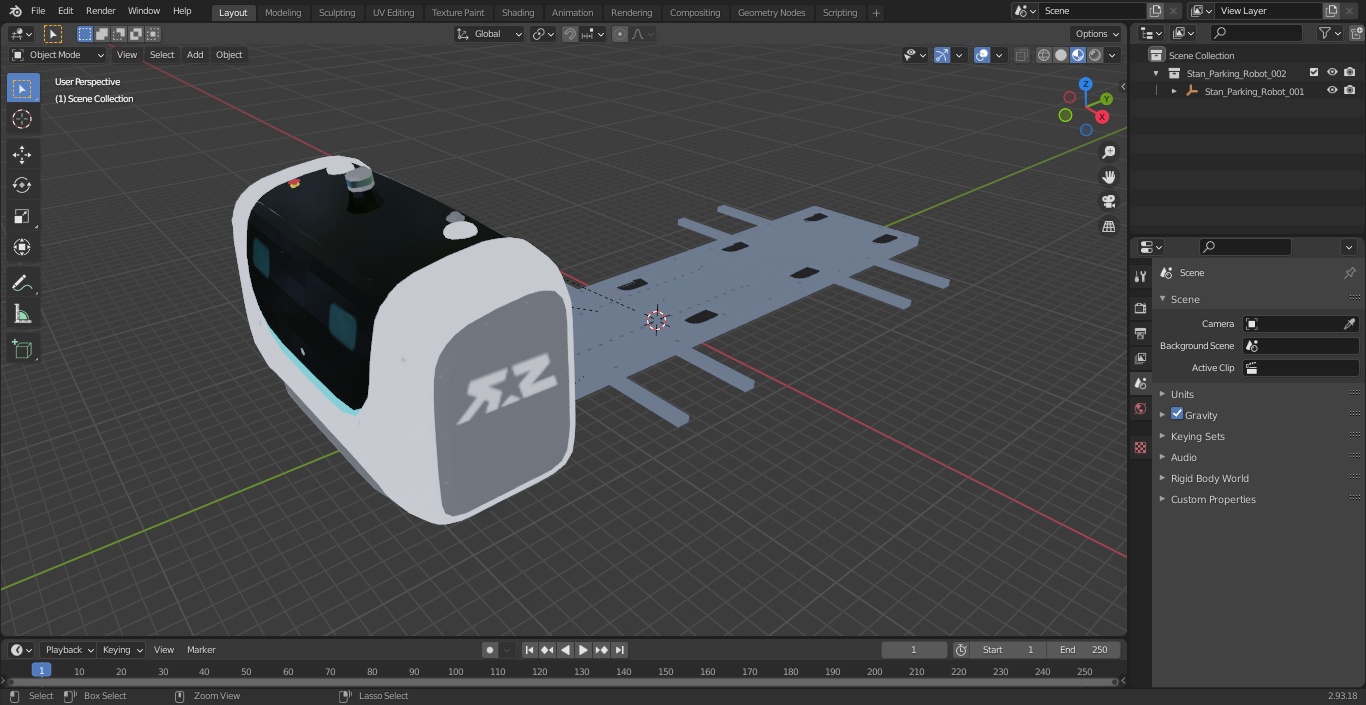Activate the Rotate tool
Screen dimensions: 1366x705
(22, 185)
